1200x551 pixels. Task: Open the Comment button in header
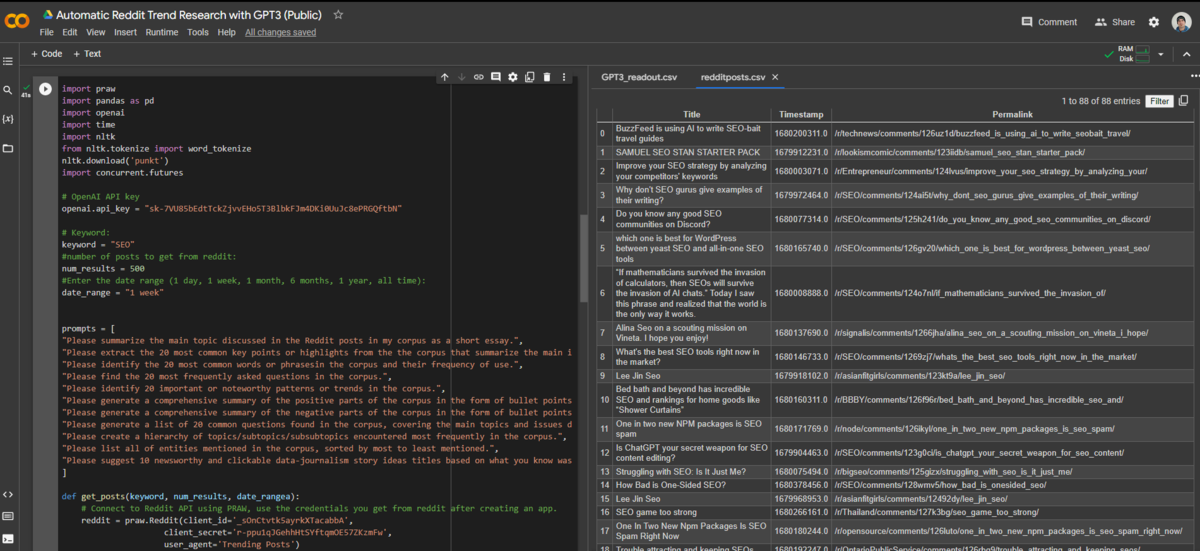[1049, 22]
